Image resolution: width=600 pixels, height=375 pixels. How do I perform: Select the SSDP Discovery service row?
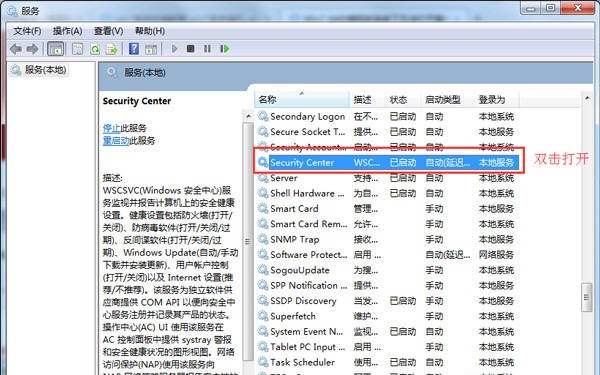click(x=387, y=301)
